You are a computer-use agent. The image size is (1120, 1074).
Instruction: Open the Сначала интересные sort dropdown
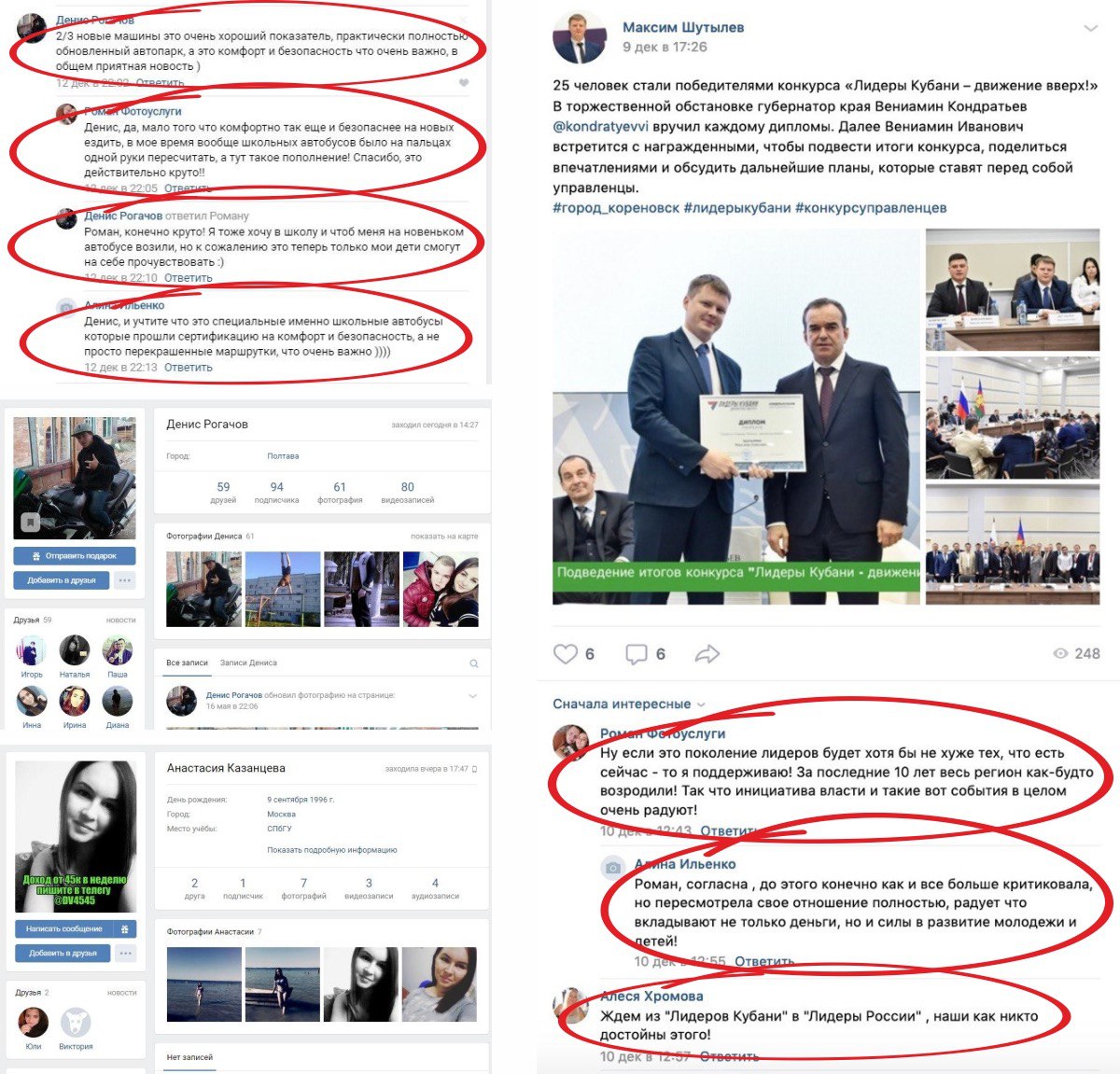[628, 704]
